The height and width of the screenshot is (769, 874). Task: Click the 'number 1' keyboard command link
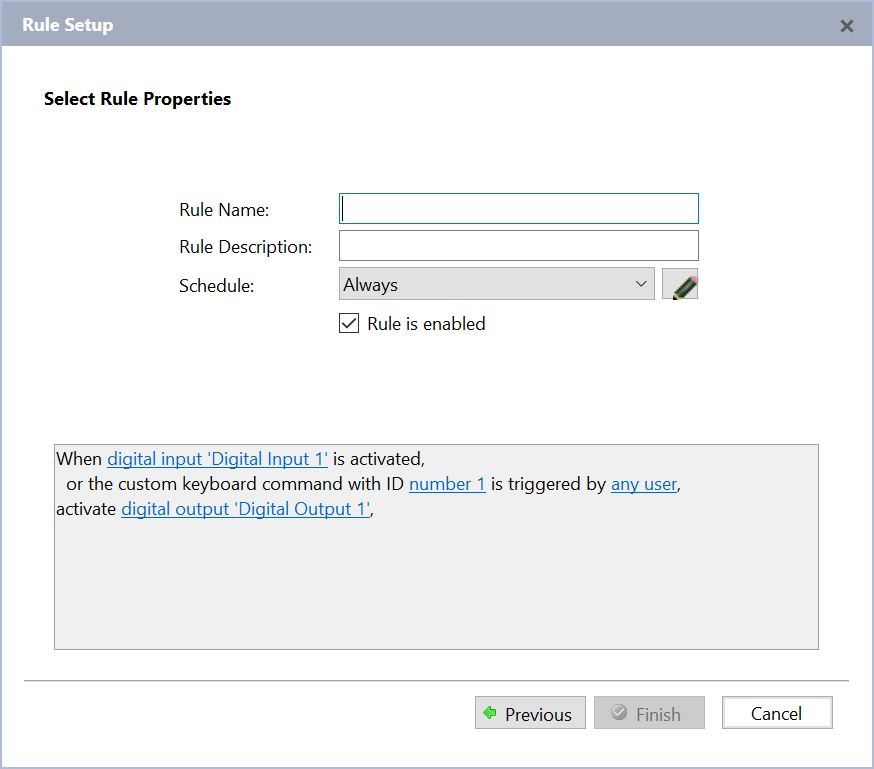447,484
